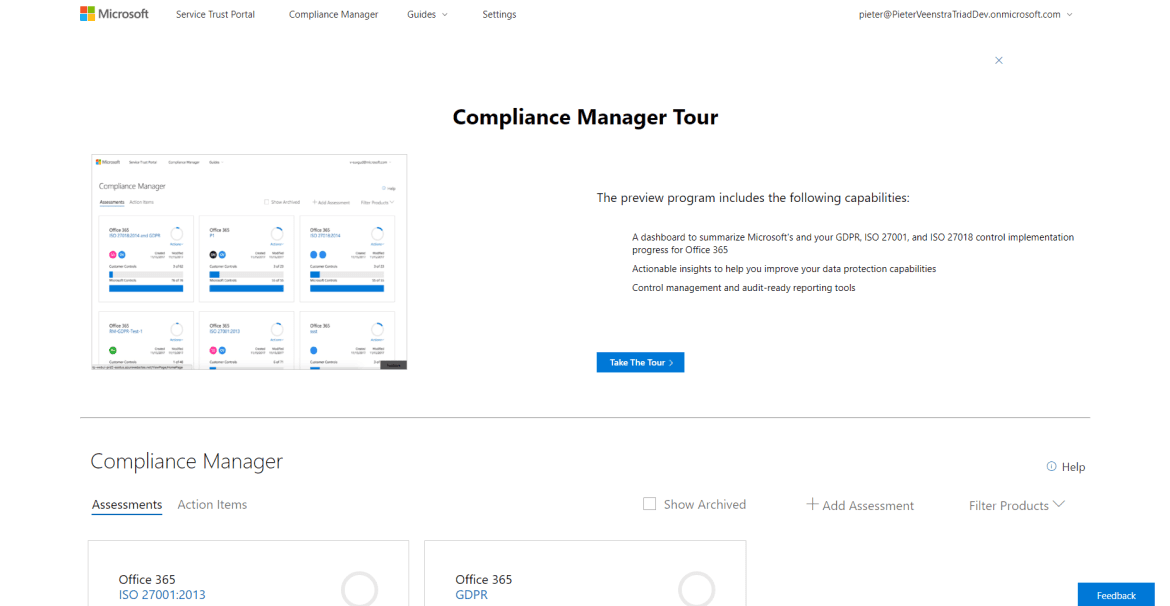Open the account menu for PieterVeenstraTriadDev

[x=963, y=14]
